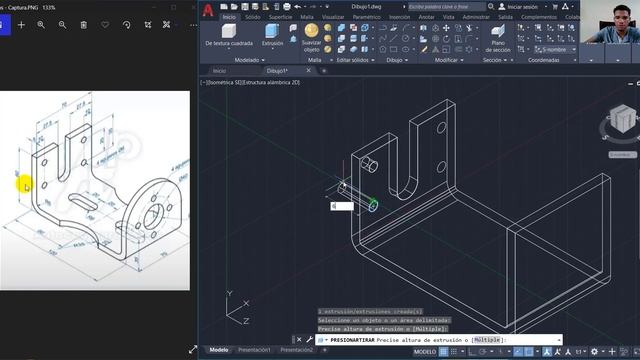Screen dimensions: 640x360
Task: Toggle snap mode dotted-grid status button
Action: (454, 352)
